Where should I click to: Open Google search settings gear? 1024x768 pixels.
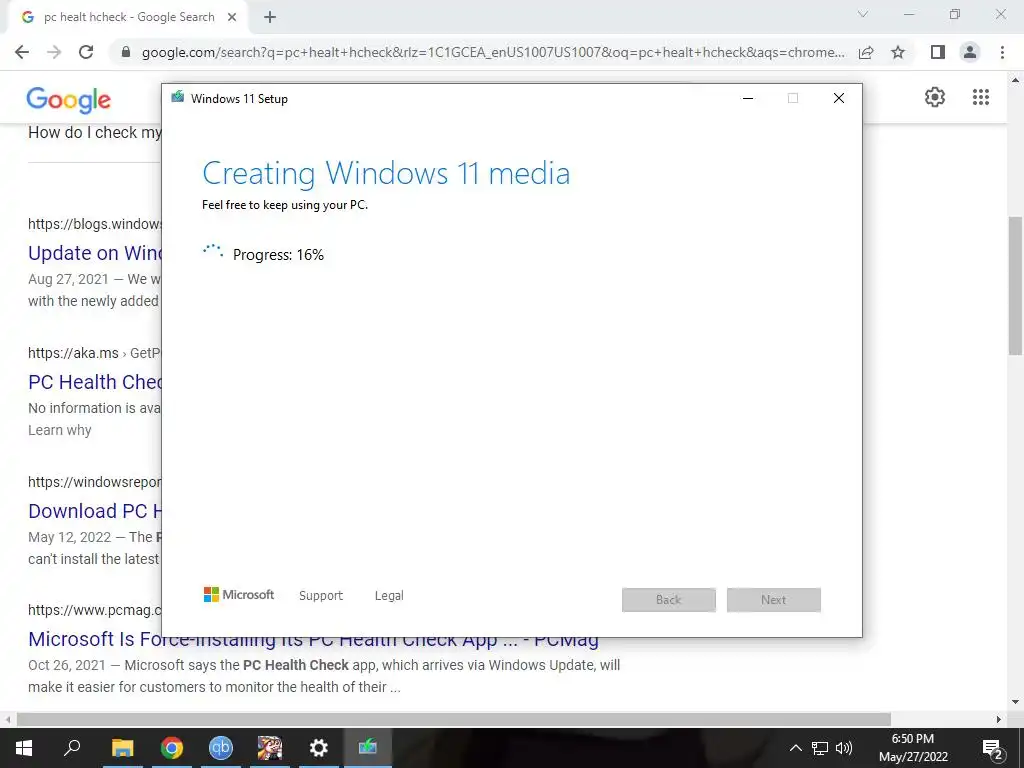coord(935,97)
